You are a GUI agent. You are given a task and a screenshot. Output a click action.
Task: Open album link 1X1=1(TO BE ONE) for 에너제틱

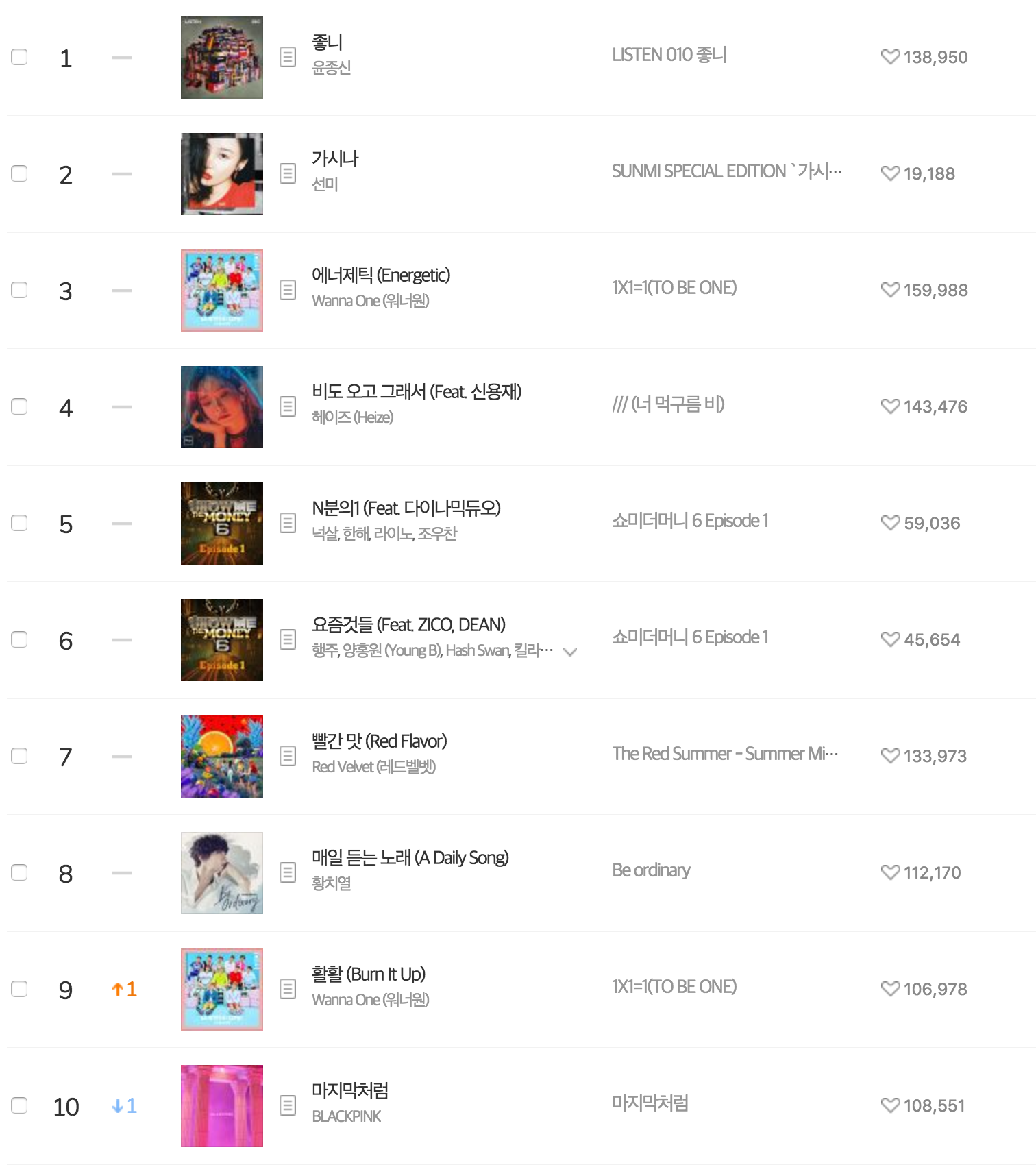pyautogui.click(x=674, y=288)
